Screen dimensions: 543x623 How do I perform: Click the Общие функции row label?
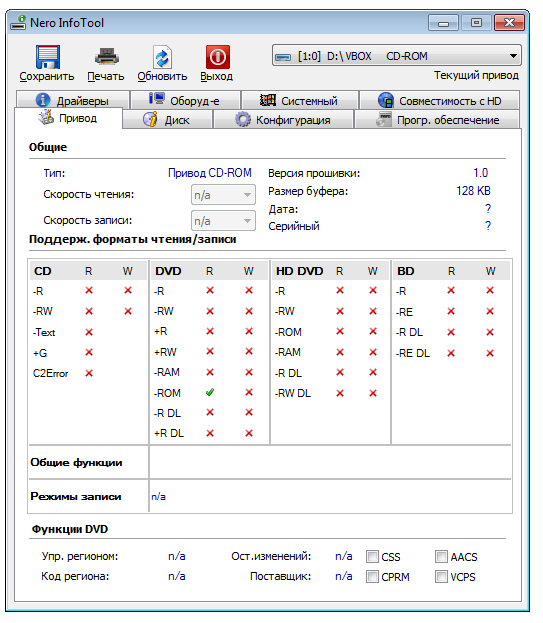(76, 462)
